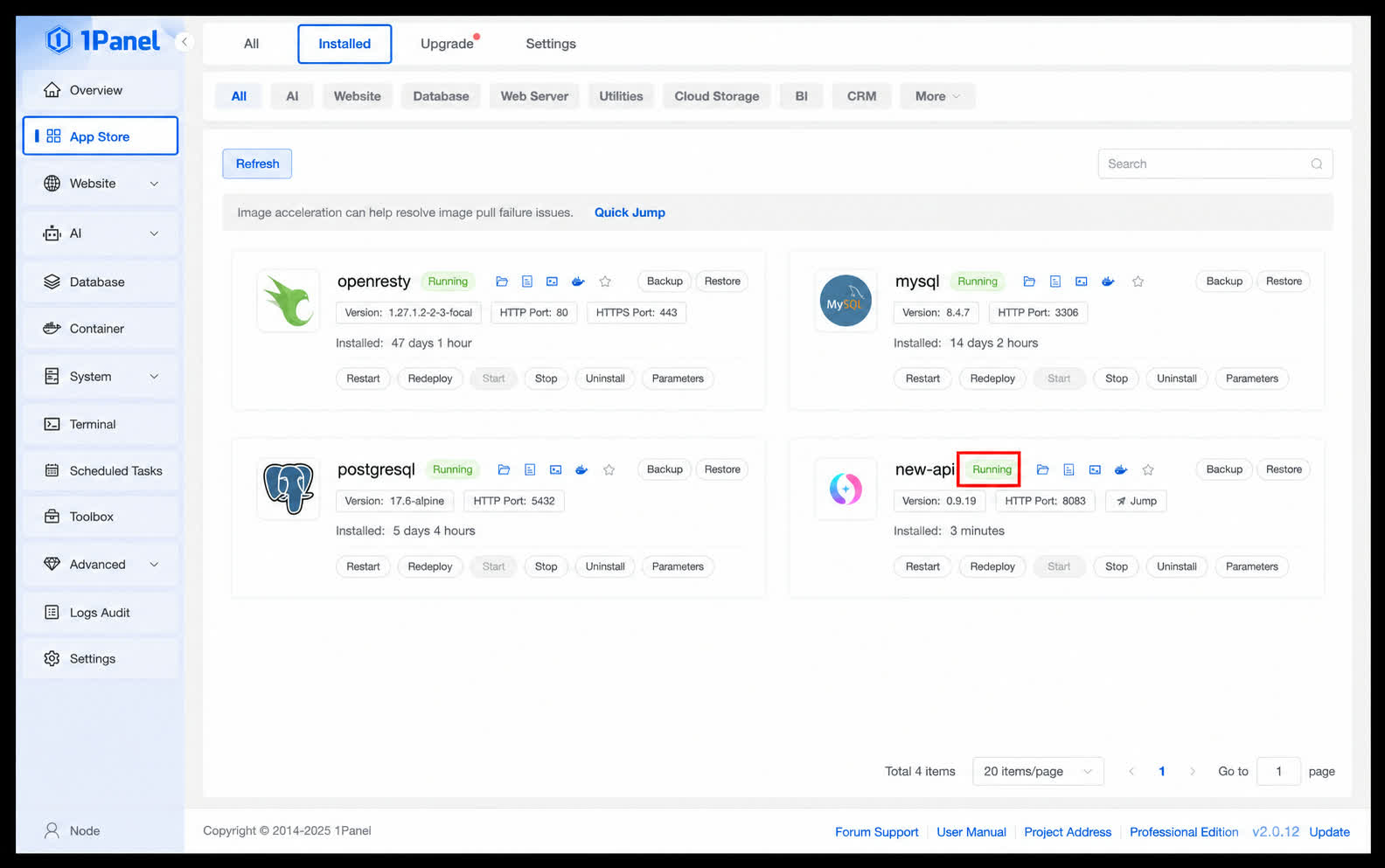This screenshot has width=1385, height=868.
Task: Filter by Web Server category
Action: tap(534, 96)
